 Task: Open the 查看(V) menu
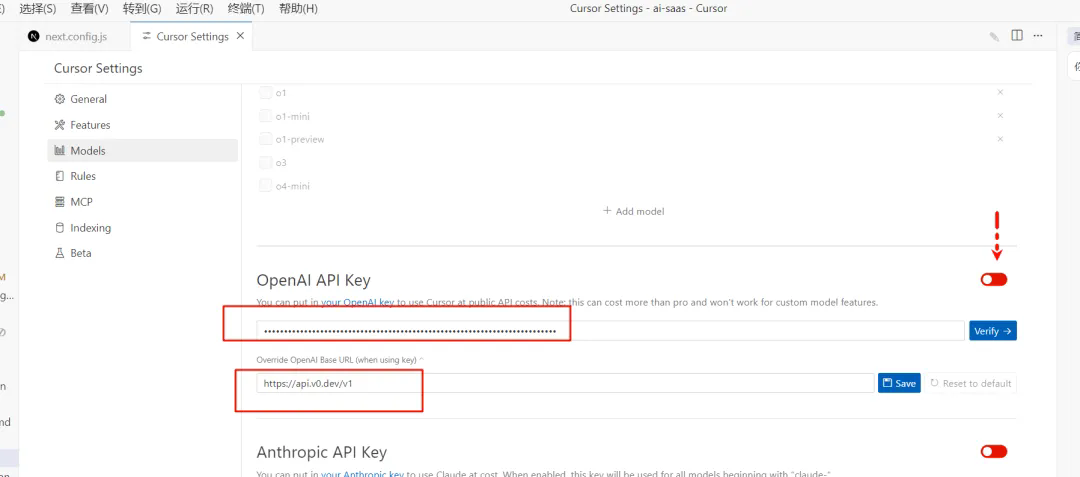tap(90, 9)
